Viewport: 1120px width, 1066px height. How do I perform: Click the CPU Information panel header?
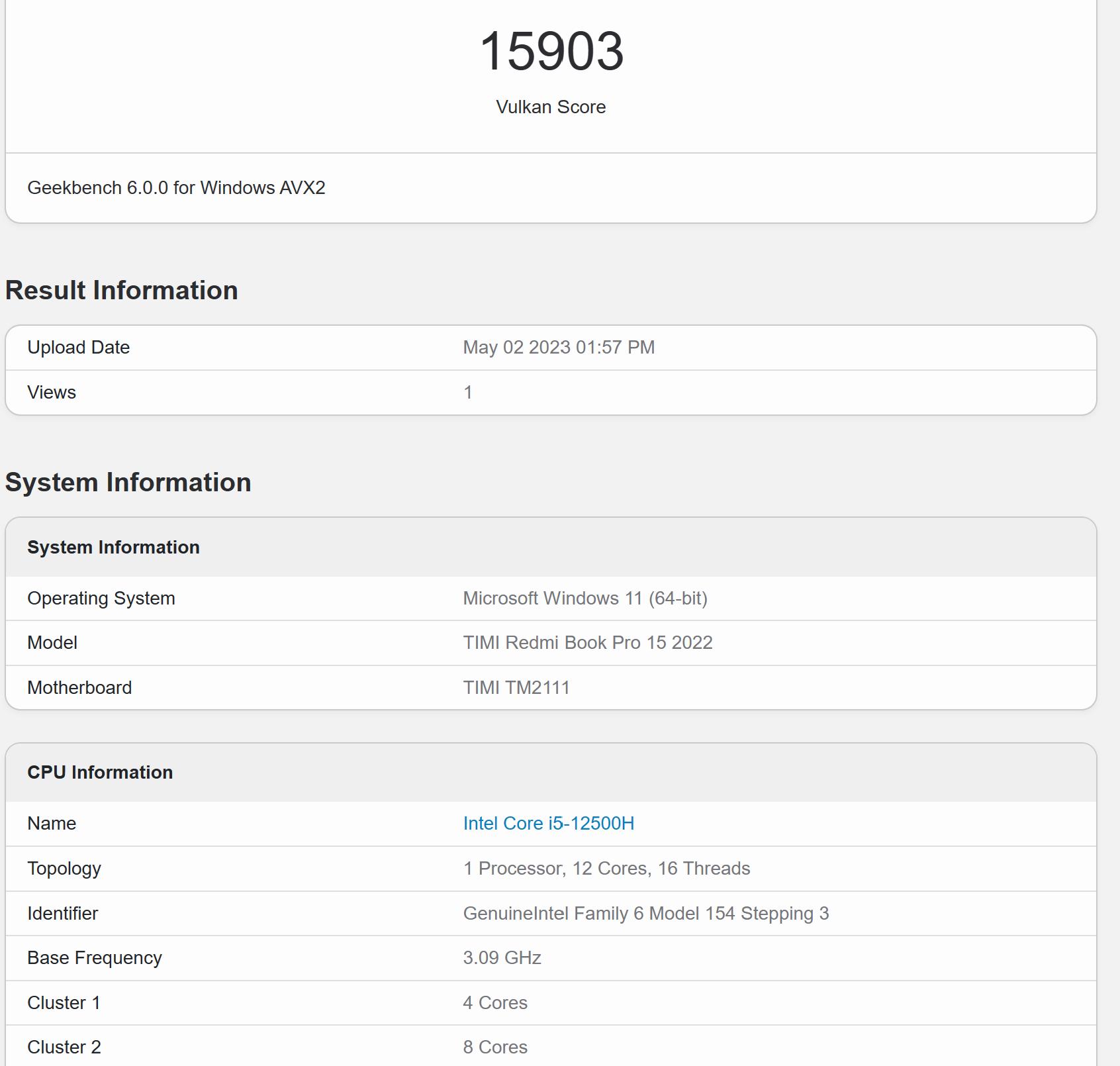coord(99,772)
